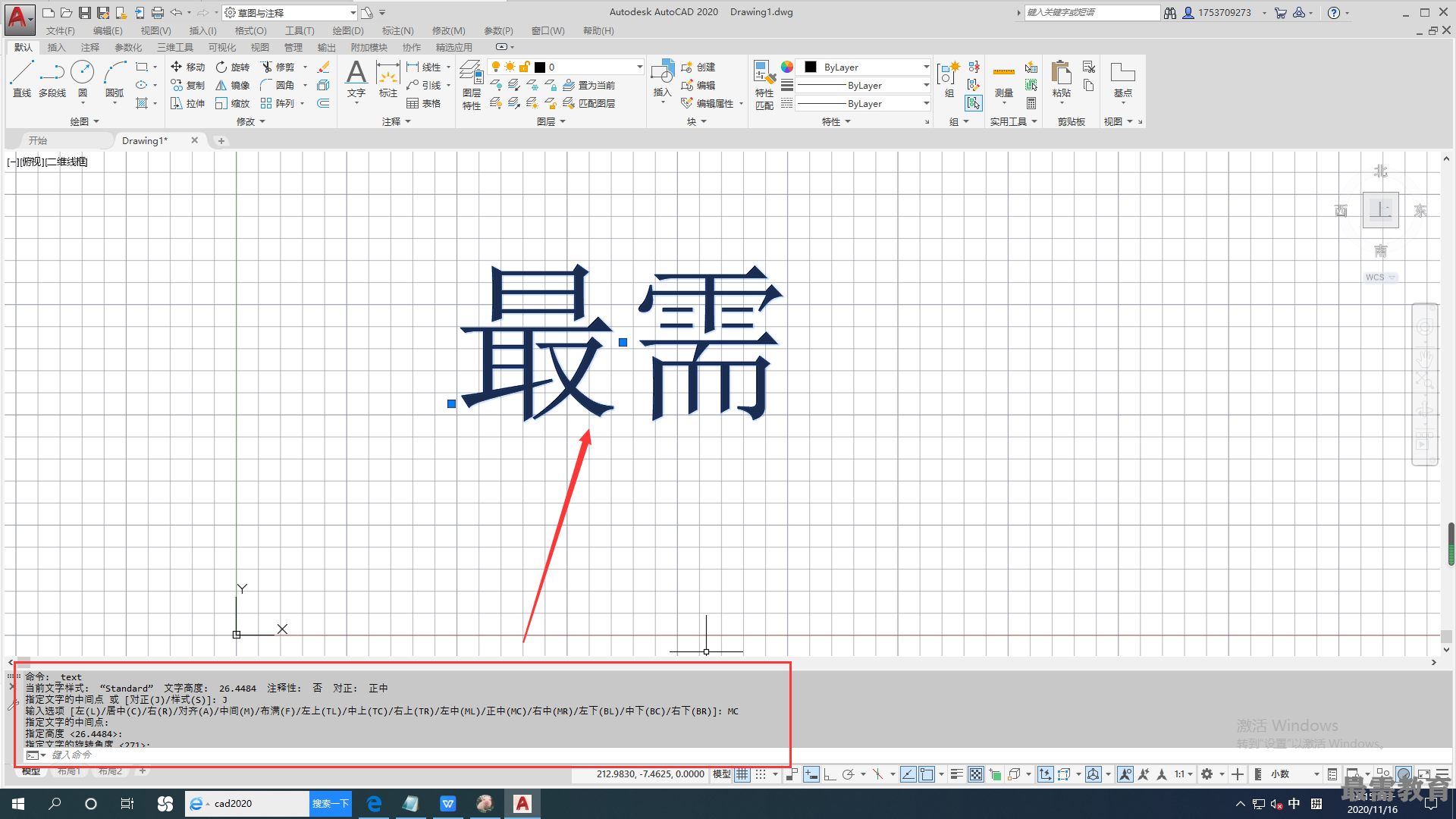Expand the 修改 panel

[251, 121]
